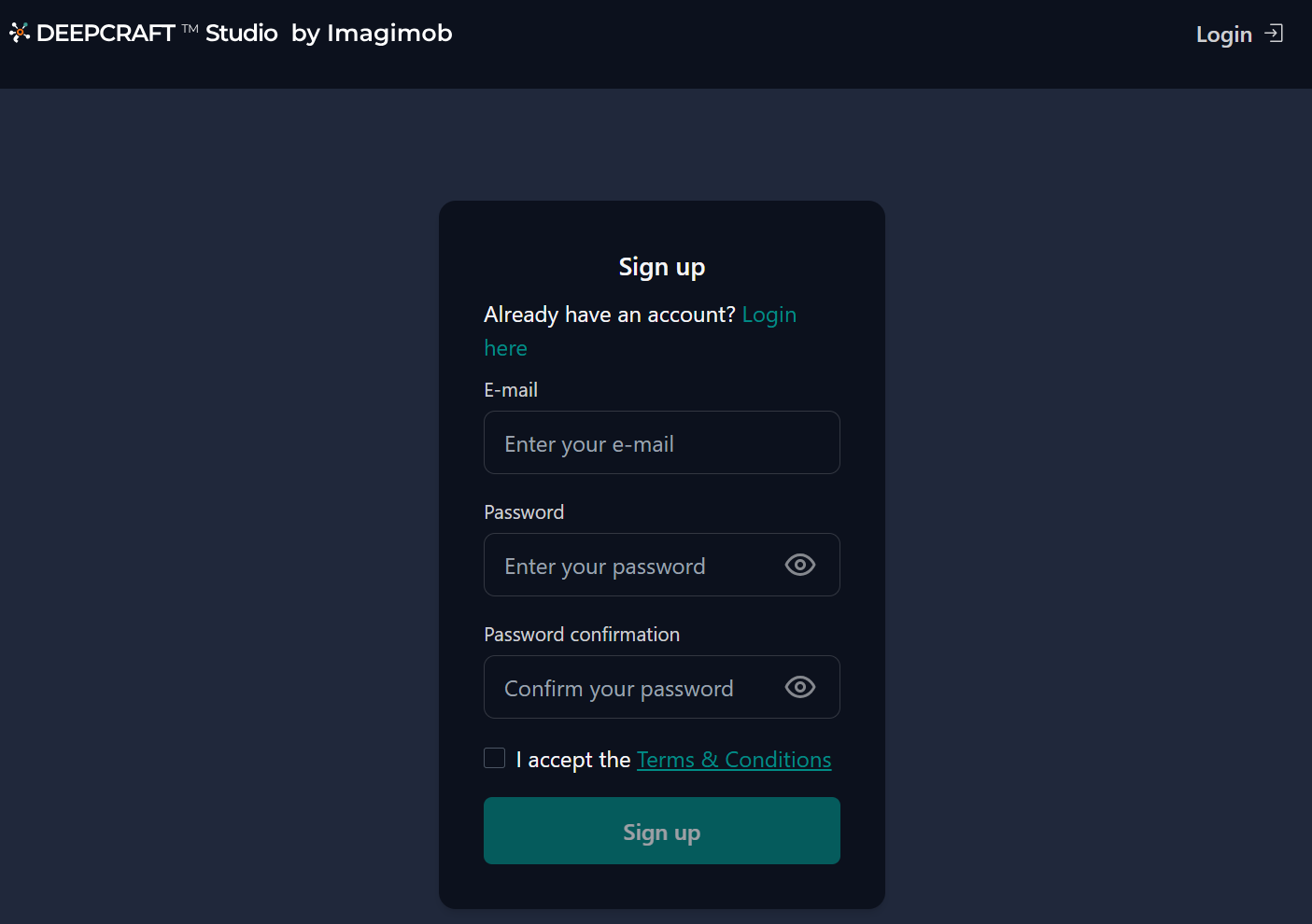This screenshot has width=1312, height=924.
Task: Click the 'Already have an account?' text
Action: (610, 315)
